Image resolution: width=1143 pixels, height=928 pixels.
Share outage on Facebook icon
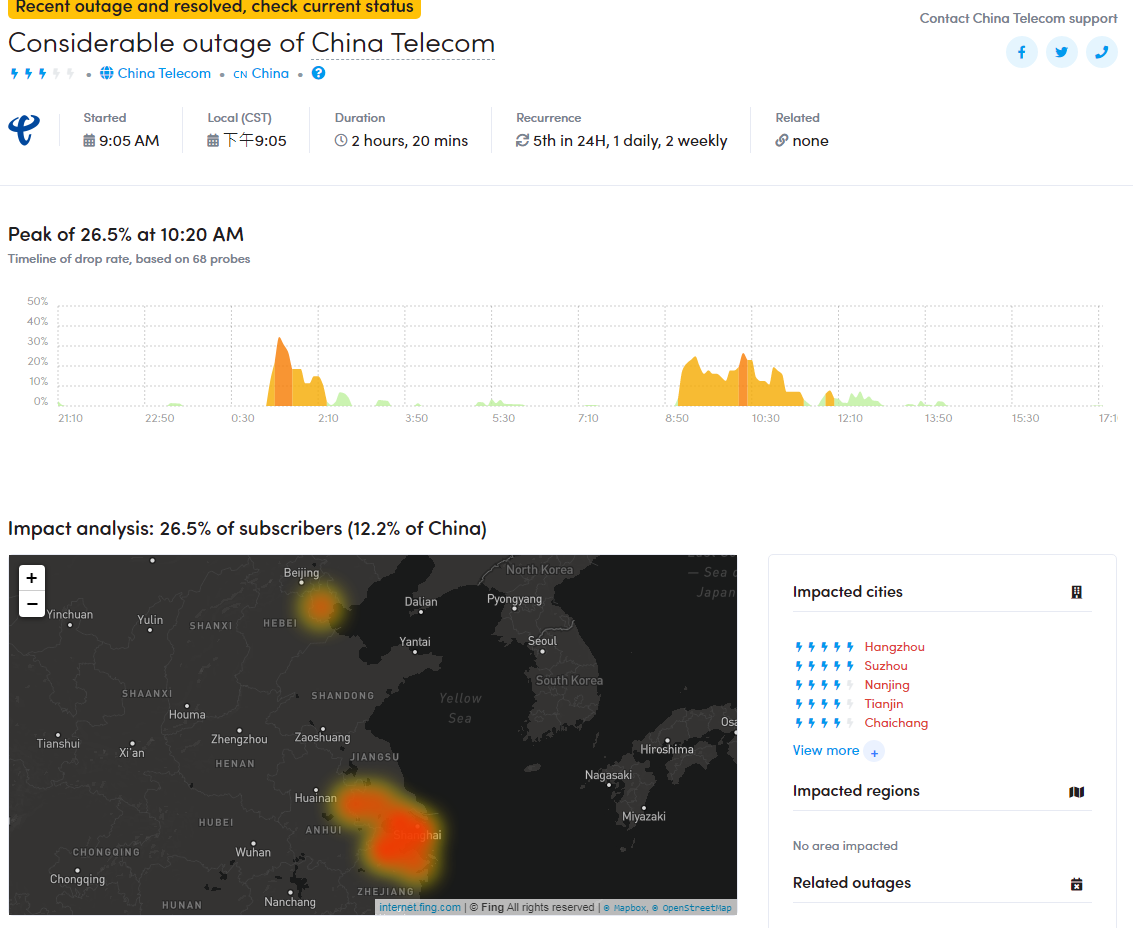1021,52
